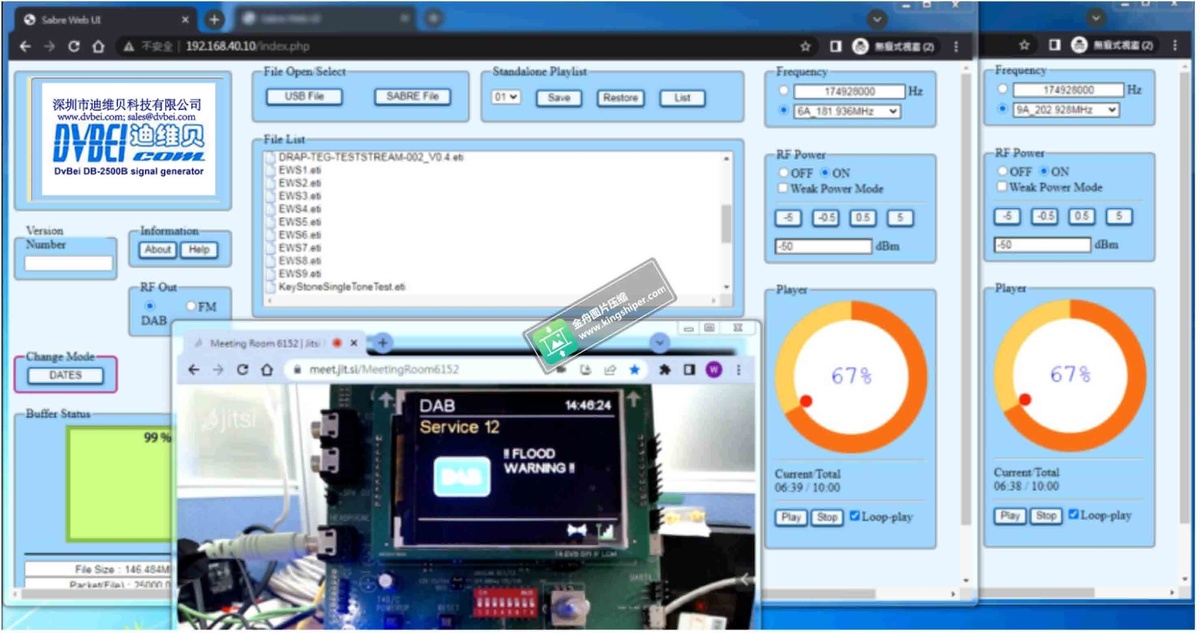
Task: Select DAB radio under RF Out
Action: click(x=150, y=306)
